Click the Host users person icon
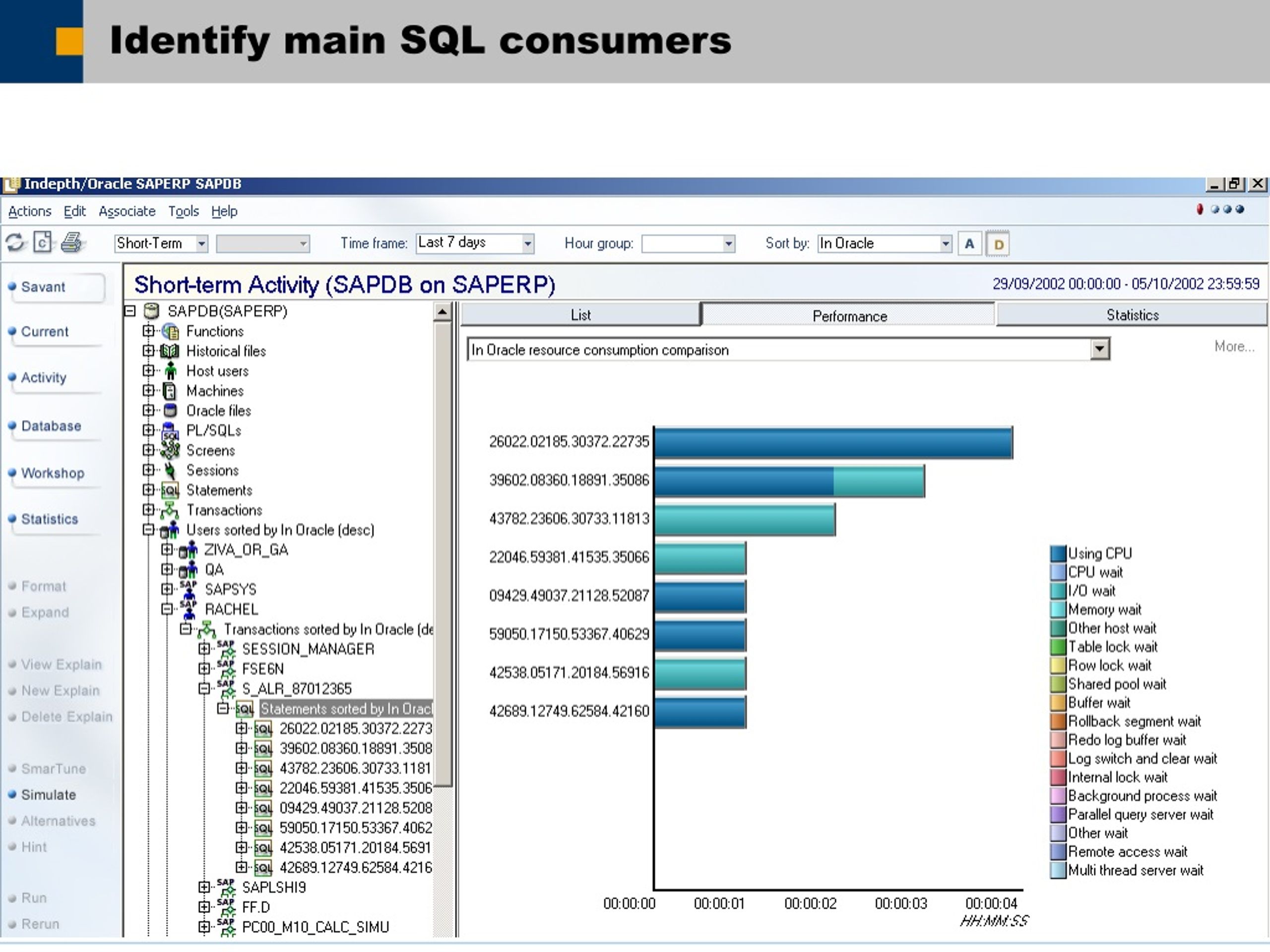Viewport: 1270px width, 952px height. [171, 371]
